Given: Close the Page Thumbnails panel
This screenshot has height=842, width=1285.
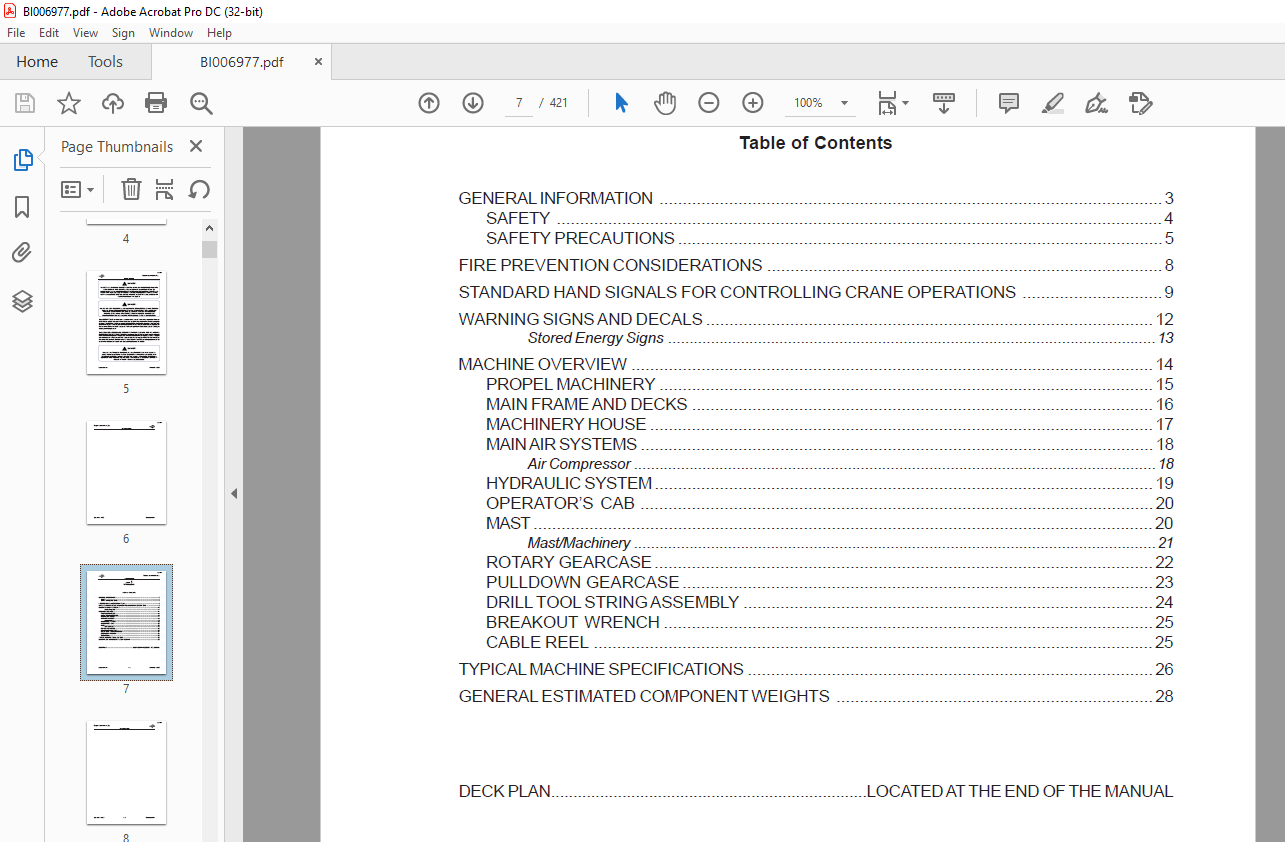Looking at the screenshot, I should (x=196, y=146).
